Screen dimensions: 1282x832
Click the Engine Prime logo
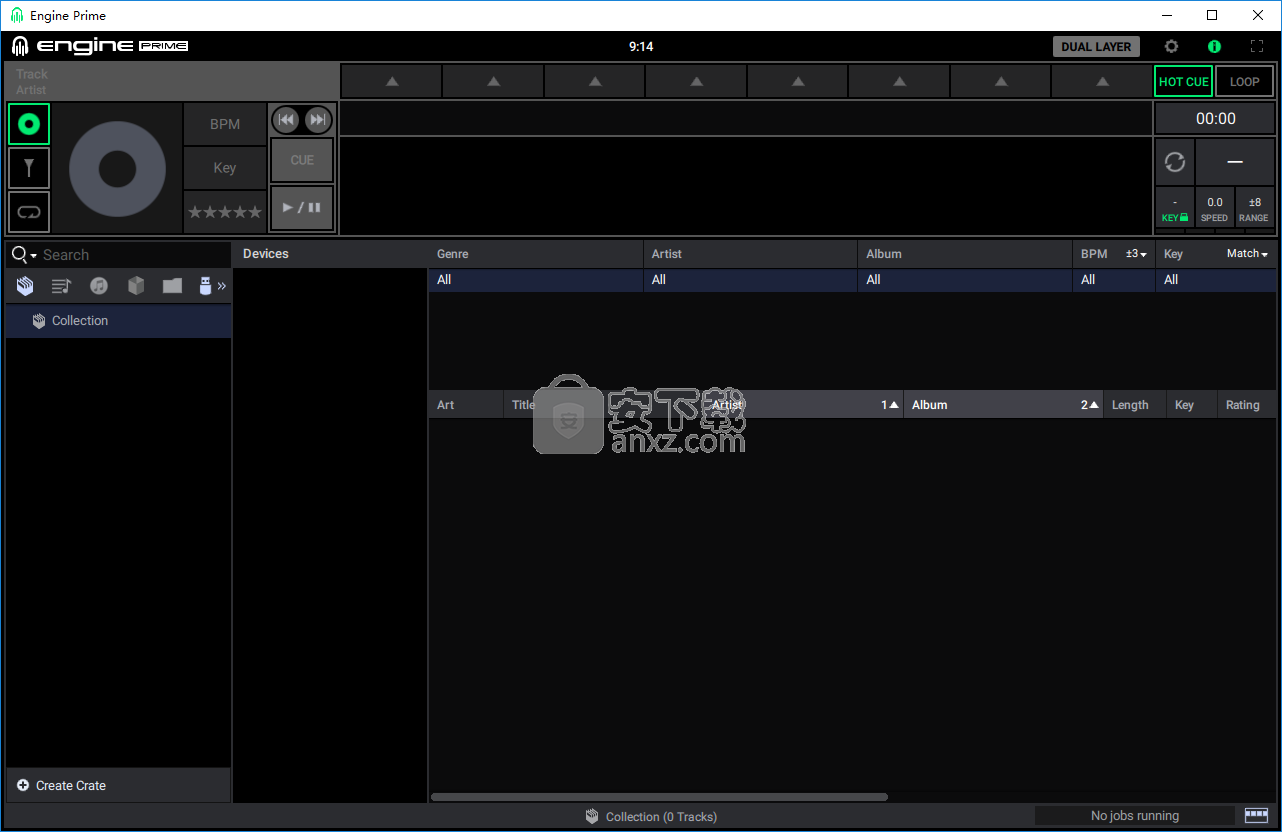100,46
